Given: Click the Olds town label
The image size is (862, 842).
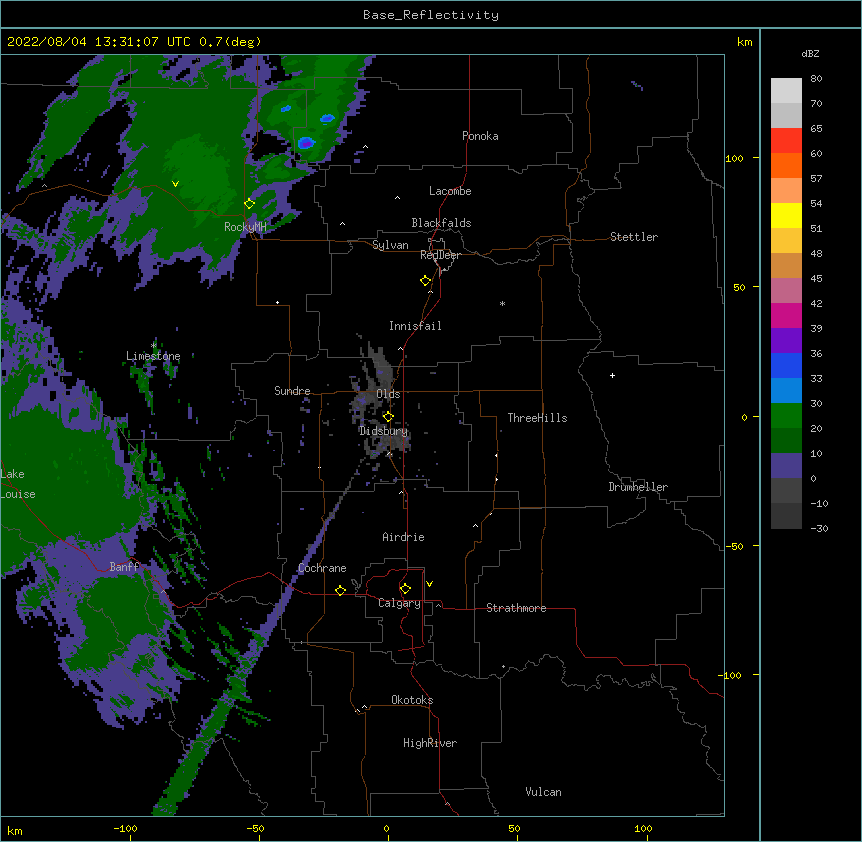Looking at the screenshot, I should [x=388, y=394].
